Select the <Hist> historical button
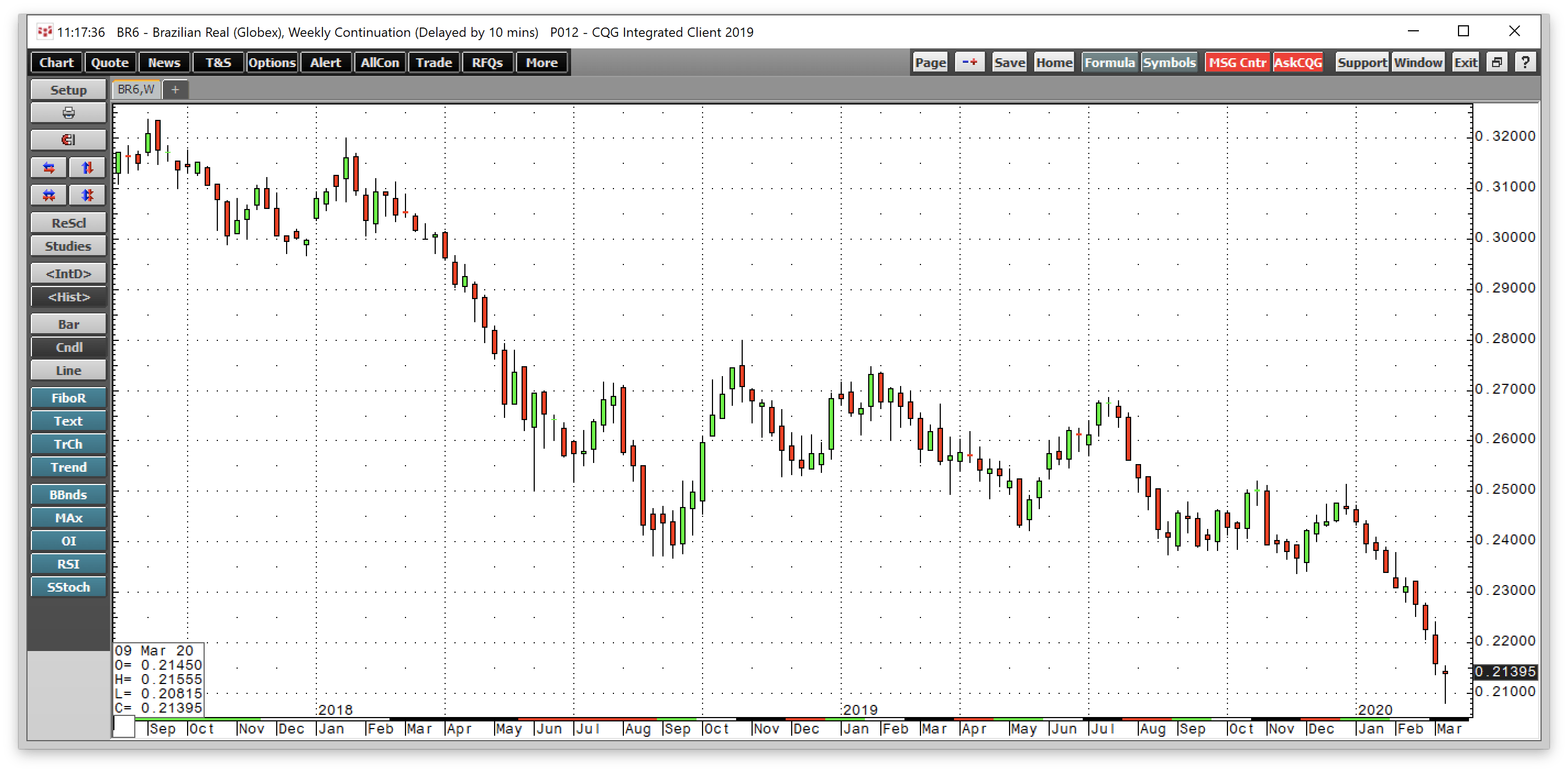The height and width of the screenshot is (772, 1568). (68, 297)
